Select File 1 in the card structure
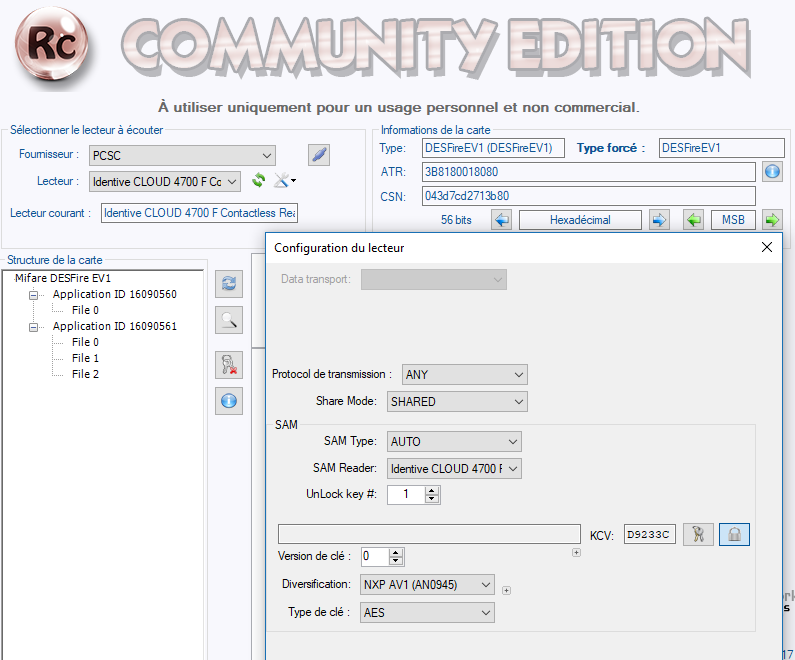795x660 pixels. tap(85, 358)
